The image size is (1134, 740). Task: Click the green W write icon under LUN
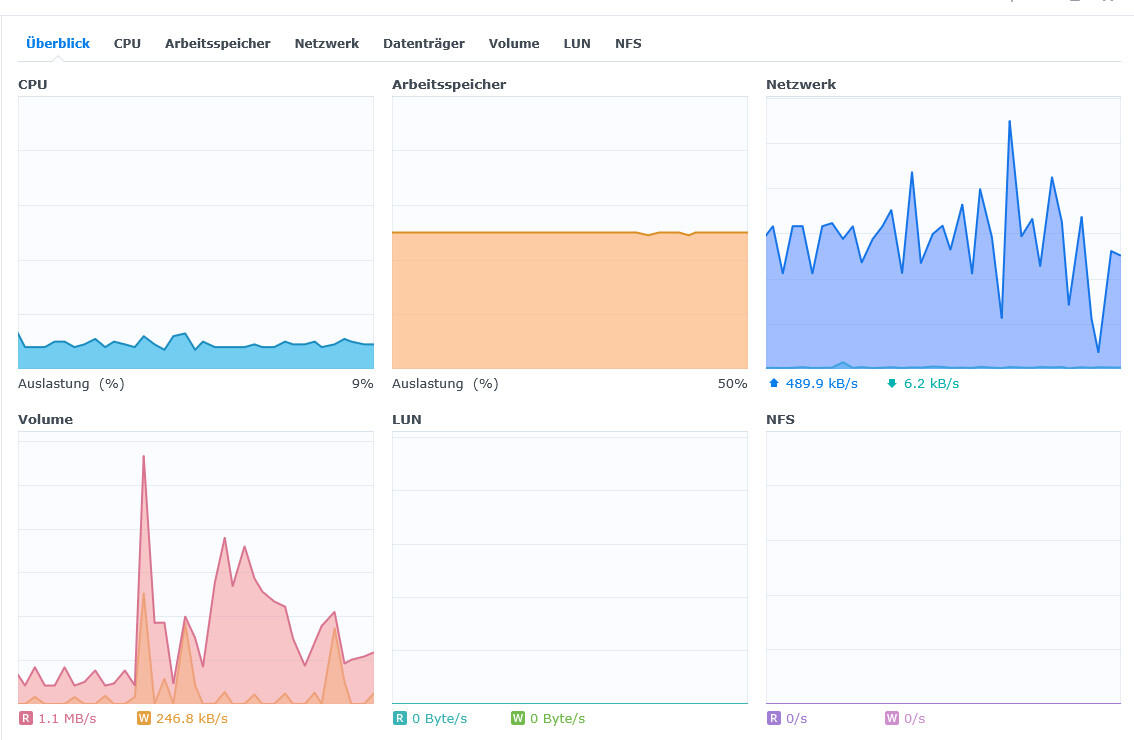coord(518,718)
